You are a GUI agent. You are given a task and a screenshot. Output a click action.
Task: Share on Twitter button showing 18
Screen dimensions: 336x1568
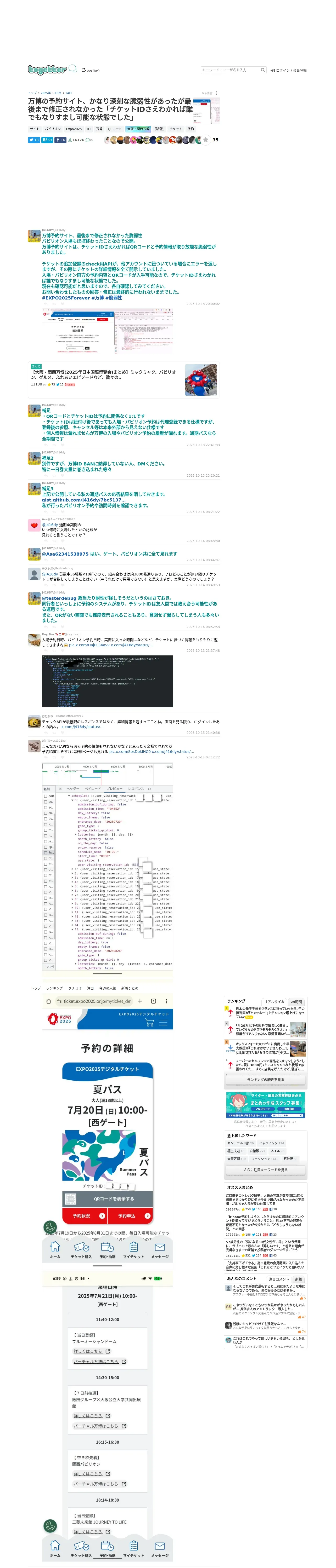point(33,140)
